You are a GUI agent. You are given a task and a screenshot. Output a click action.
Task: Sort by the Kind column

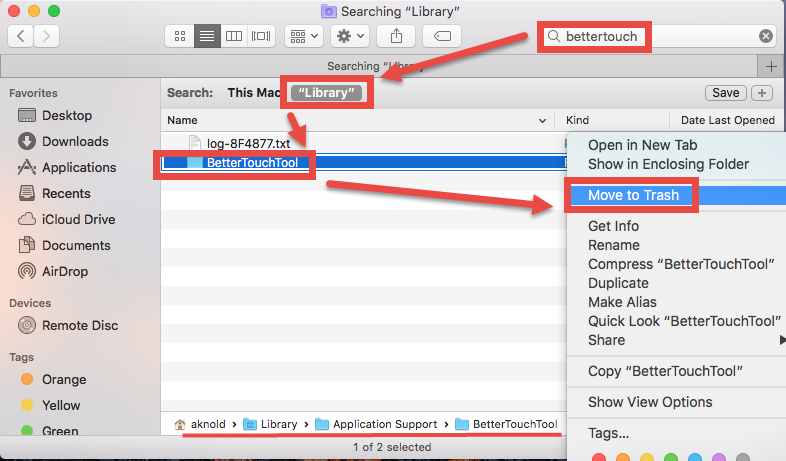(577, 120)
